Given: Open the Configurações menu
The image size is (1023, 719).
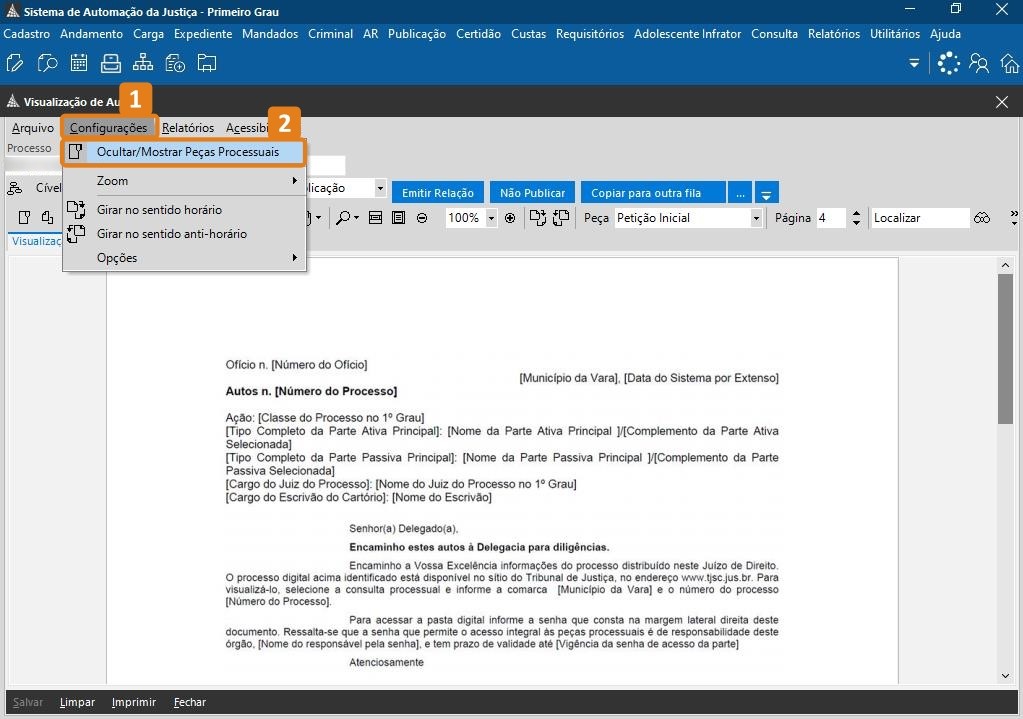Looking at the screenshot, I should [x=109, y=128].
